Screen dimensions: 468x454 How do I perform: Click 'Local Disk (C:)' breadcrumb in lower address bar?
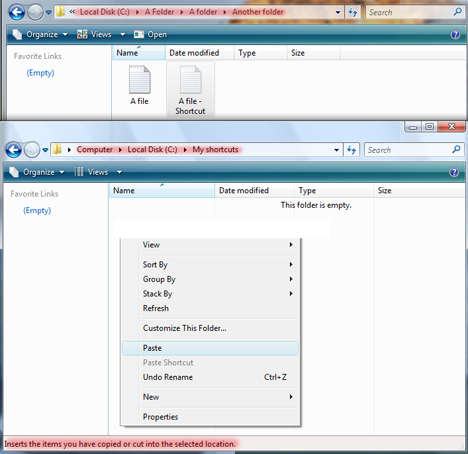point(152,150)
